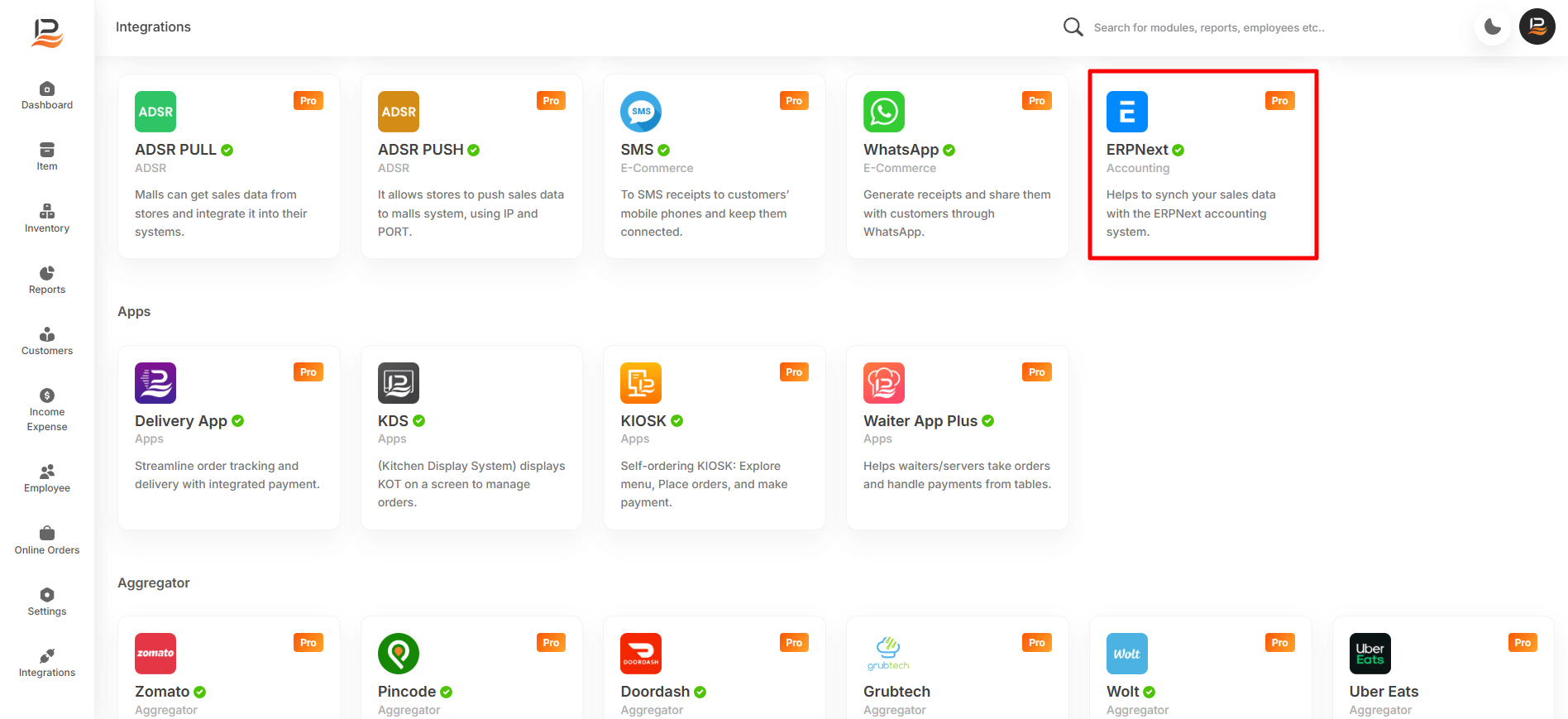Go to Online Orders

[x=47, y=541]
